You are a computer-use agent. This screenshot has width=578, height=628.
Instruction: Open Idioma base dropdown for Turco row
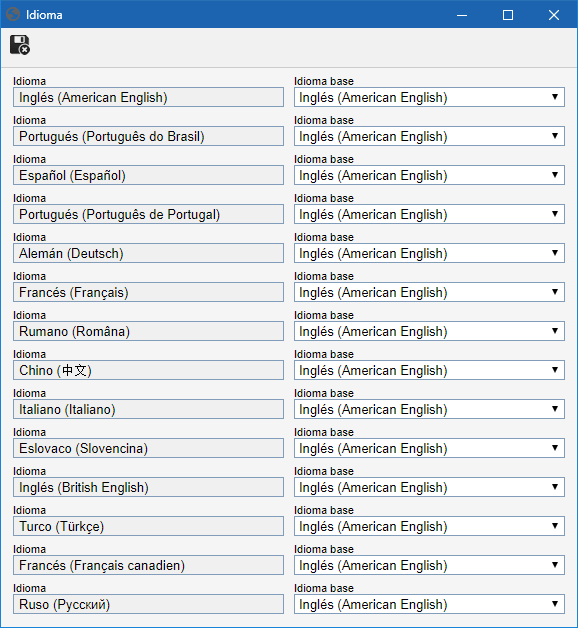point(429,526)
